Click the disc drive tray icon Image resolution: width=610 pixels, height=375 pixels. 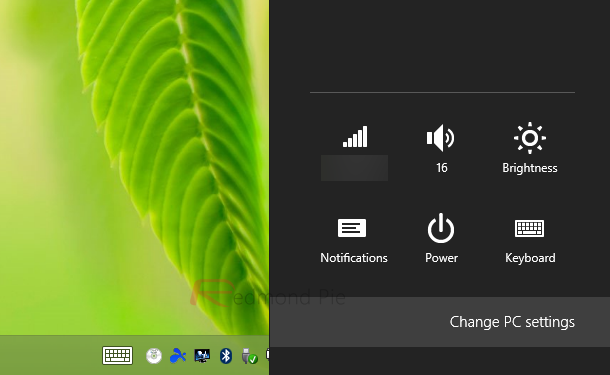coord(154,356)
